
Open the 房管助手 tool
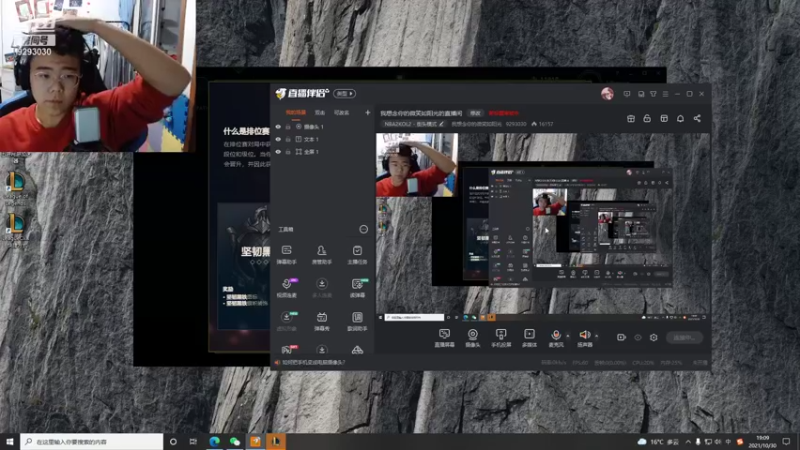[322, 254]
